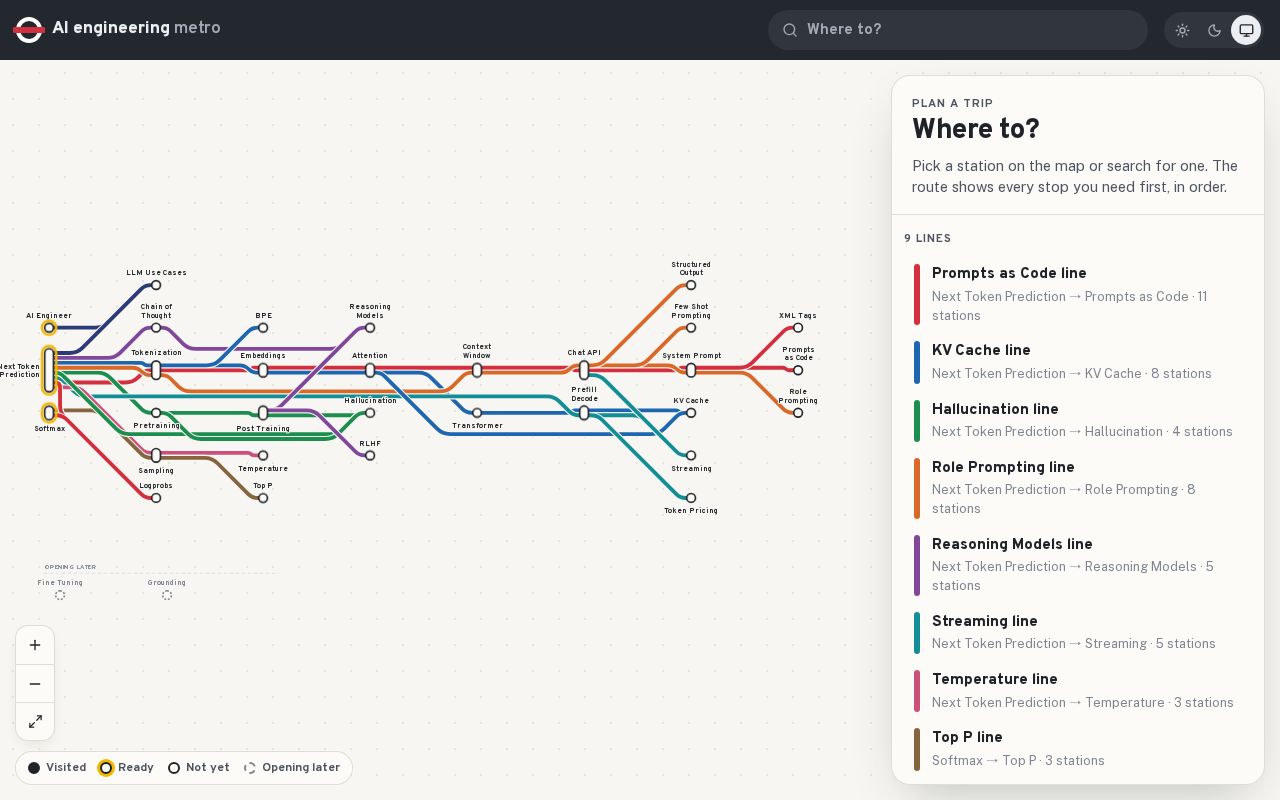Select system theme monitor icon
Viewport: 1280px width, 800px height.
tap(1246, 30)
